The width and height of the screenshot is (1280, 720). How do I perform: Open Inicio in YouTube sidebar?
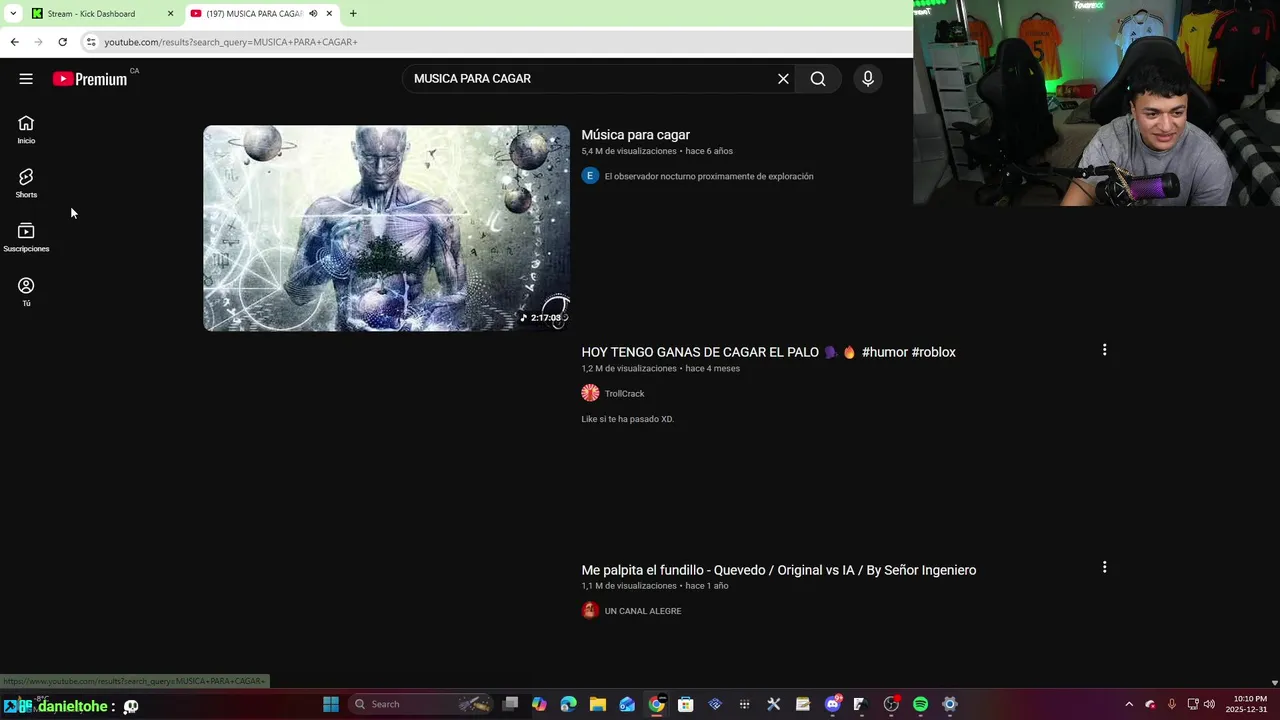click(x=26, y=129)
